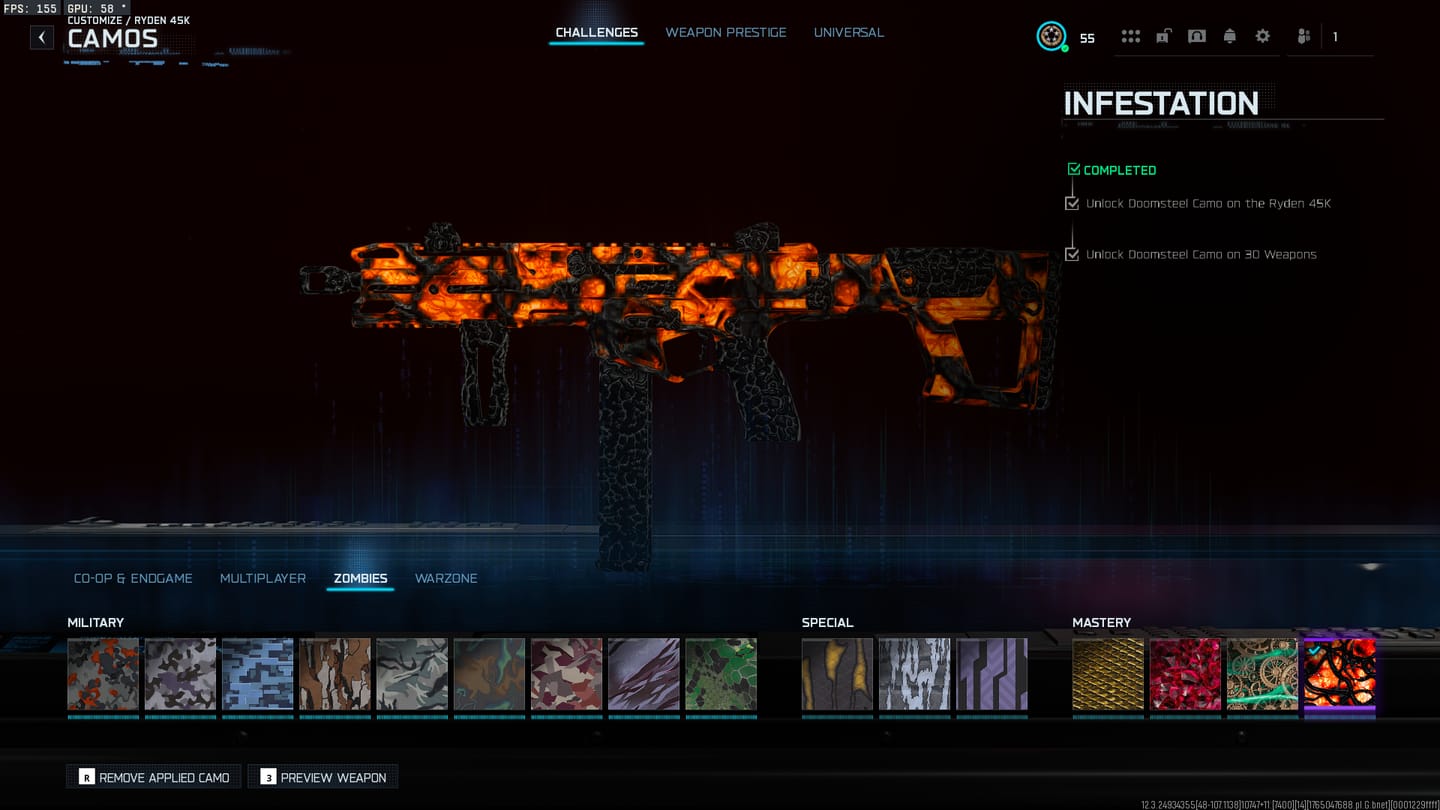Click checkbox for Doomsteel on 30 Weapons

pos(1072,254)
